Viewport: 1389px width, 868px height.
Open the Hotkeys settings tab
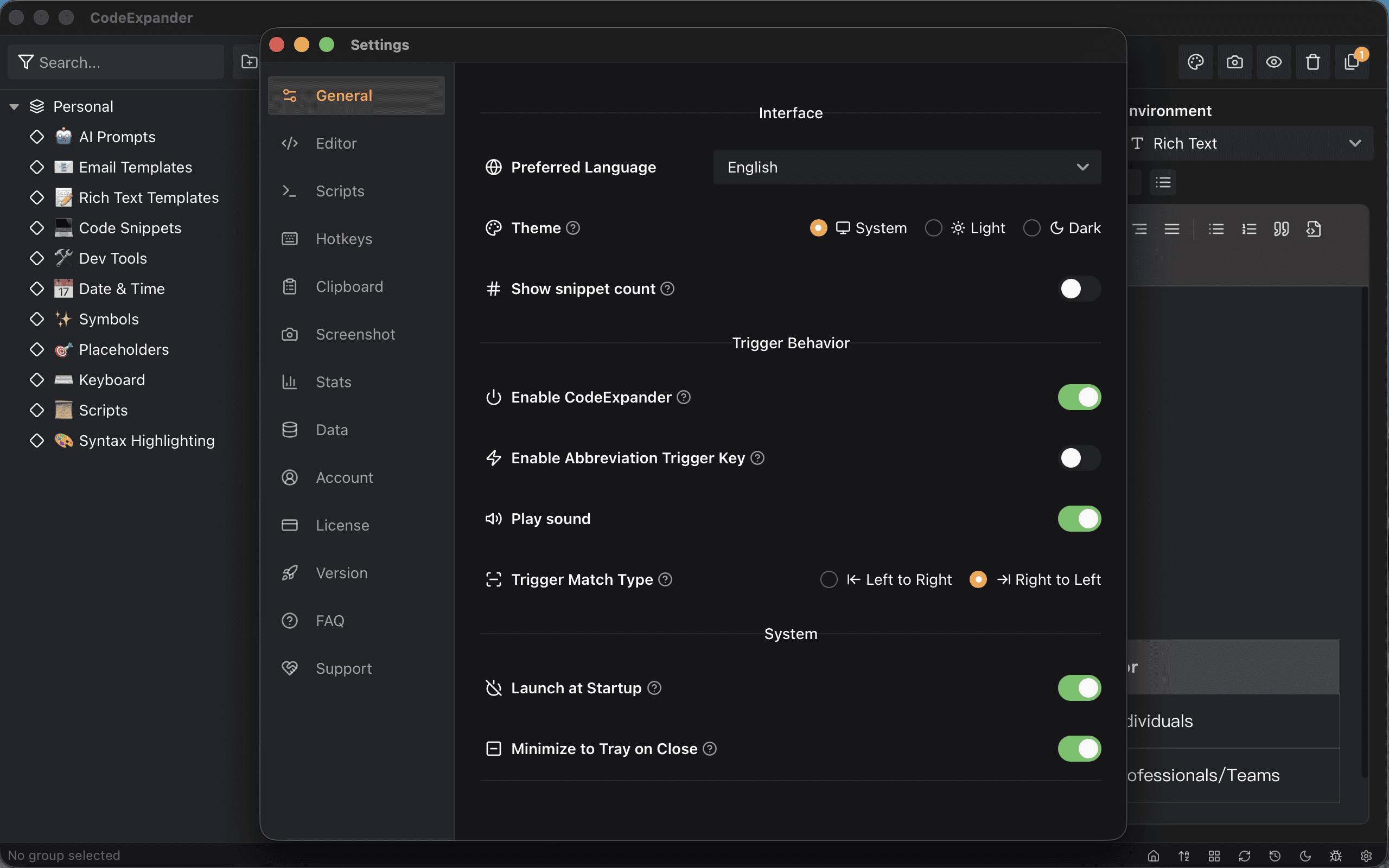point(343,239)
